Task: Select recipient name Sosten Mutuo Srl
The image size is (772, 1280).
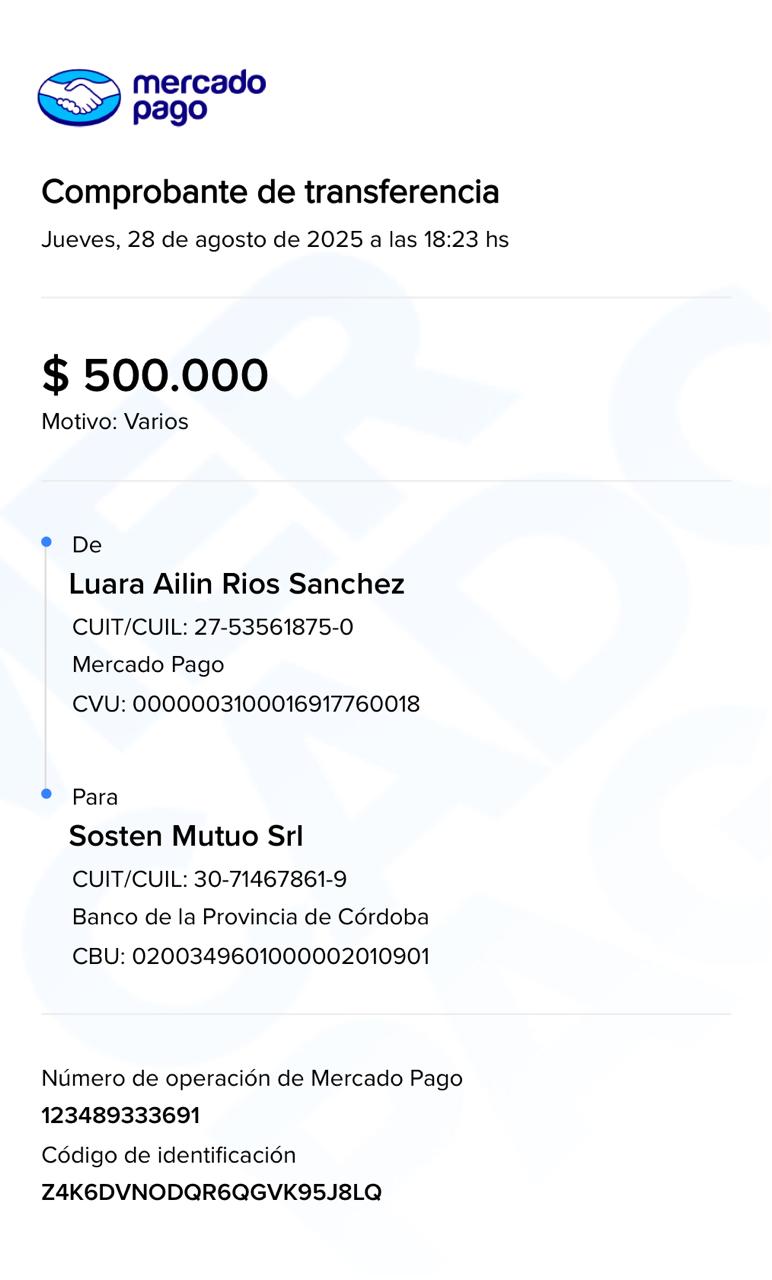Action: [x=186, y=836]
